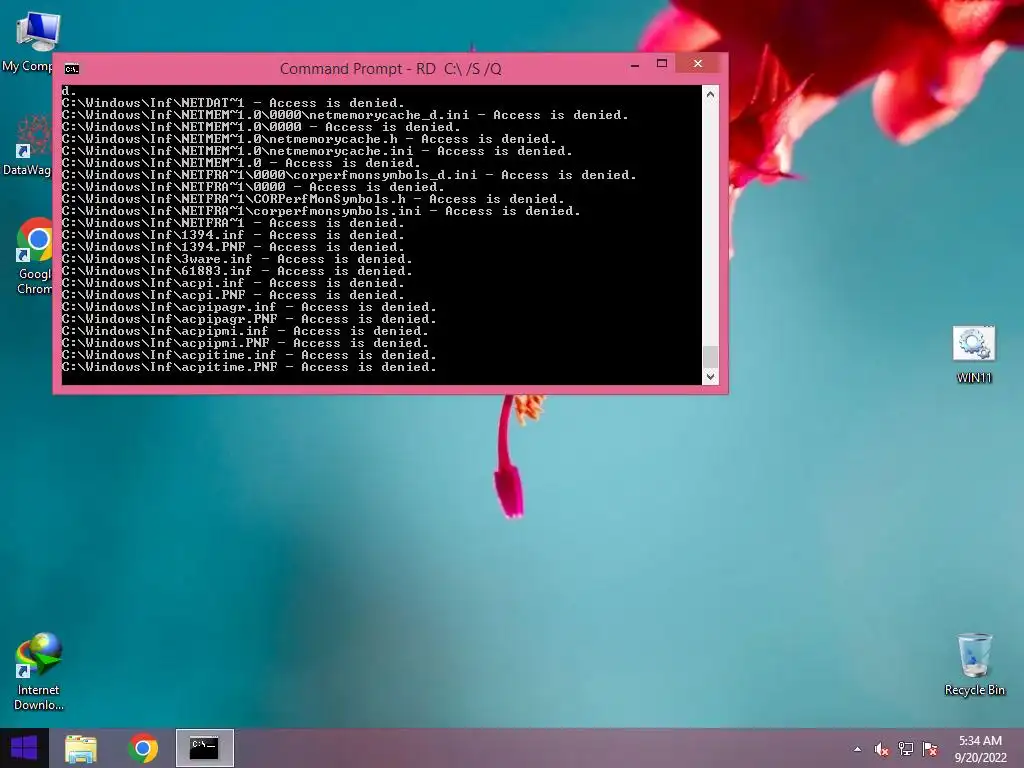Screen dimensions: 1024x768
Task: Open the clock showing 5:34 AM
Action: pos(980,749)
